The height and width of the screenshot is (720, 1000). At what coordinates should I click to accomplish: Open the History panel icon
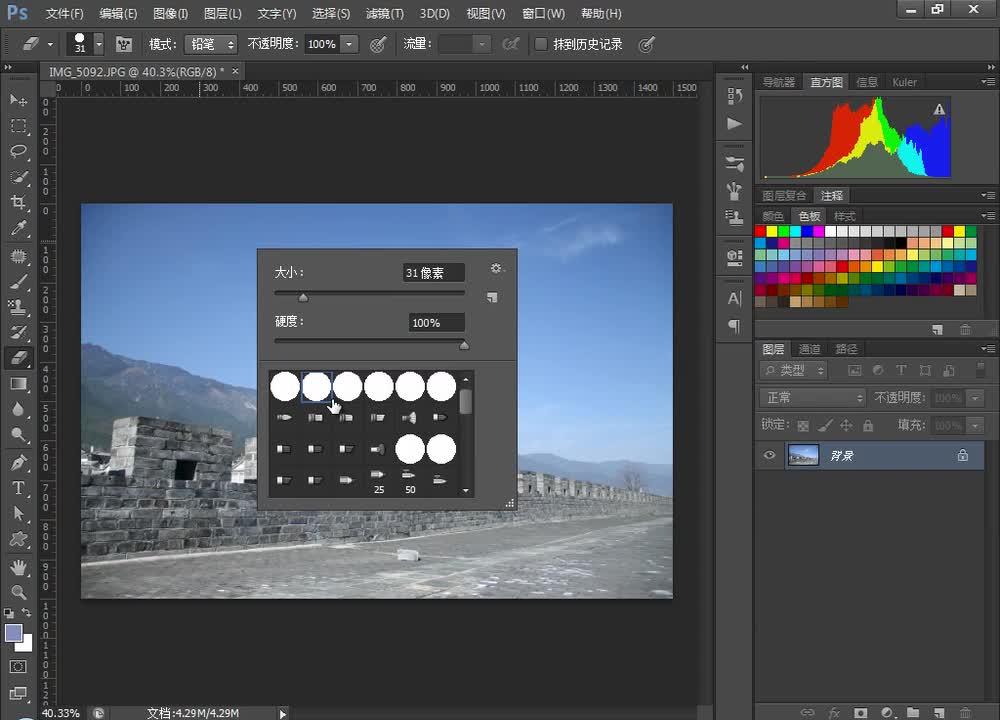(735, 97)
